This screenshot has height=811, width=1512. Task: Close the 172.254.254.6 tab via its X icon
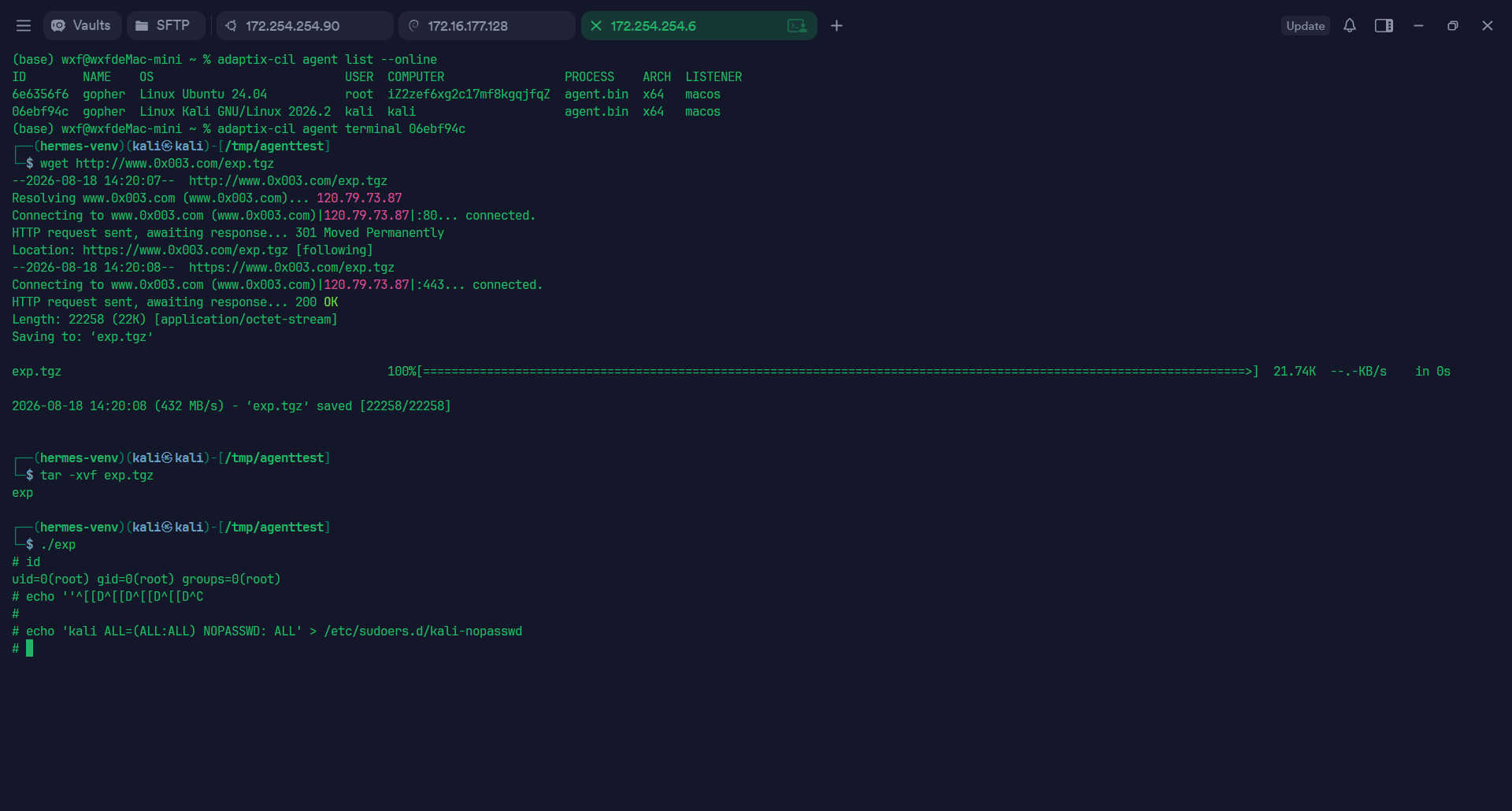coord(596,26)
